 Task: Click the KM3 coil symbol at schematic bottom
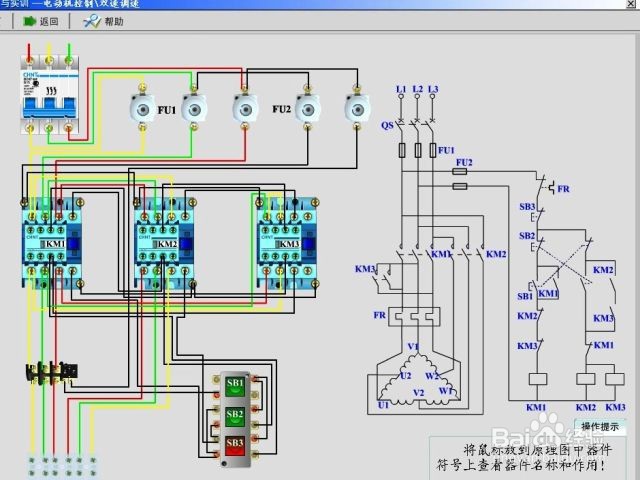615,379
